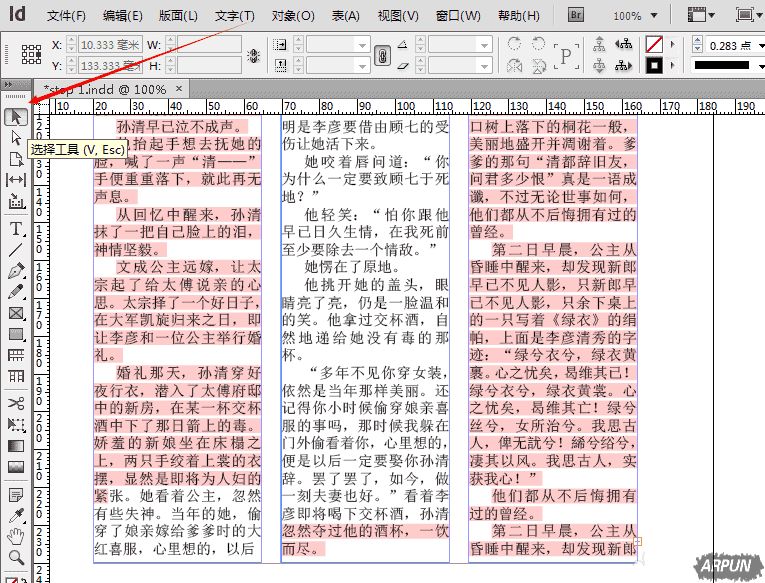Select the Rectangle tool
The height and width of the screenshot is (583, 765).
coord(16,334)
